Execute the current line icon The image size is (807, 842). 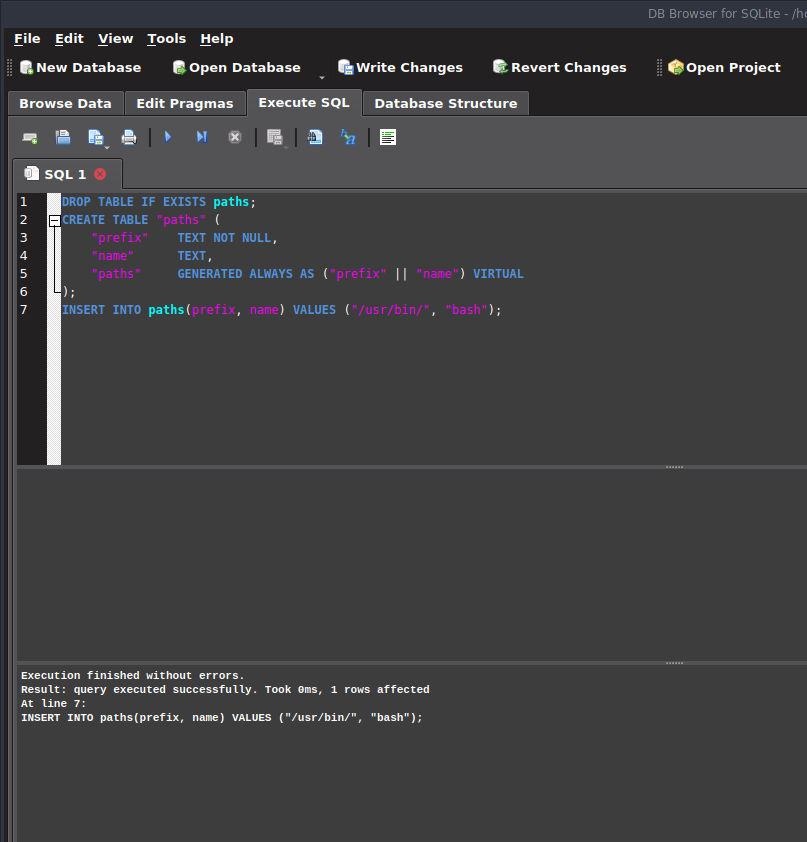201,137
